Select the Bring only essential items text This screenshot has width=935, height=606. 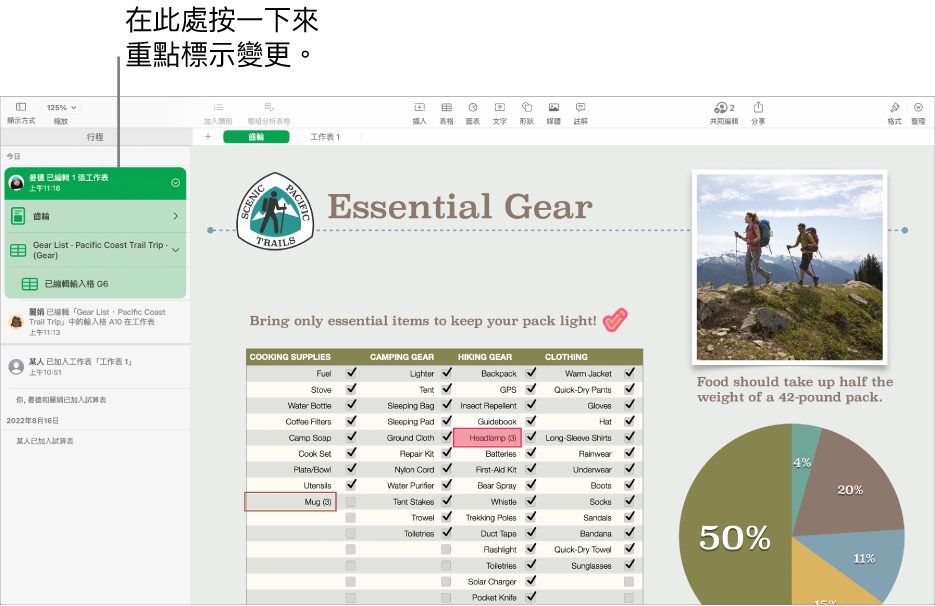(x=423, y=321)
